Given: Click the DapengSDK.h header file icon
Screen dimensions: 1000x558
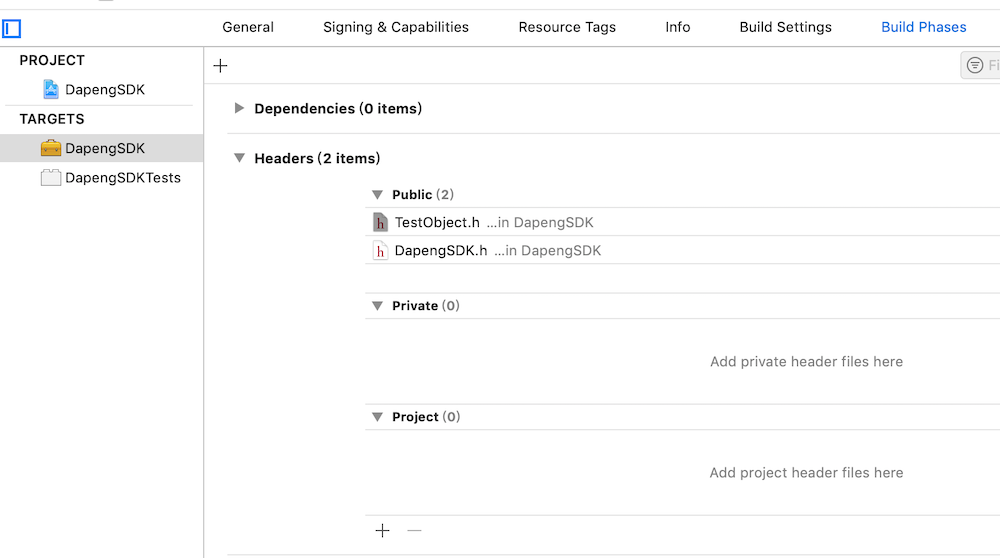Looking at the screenshot, I should pos(380,251).
